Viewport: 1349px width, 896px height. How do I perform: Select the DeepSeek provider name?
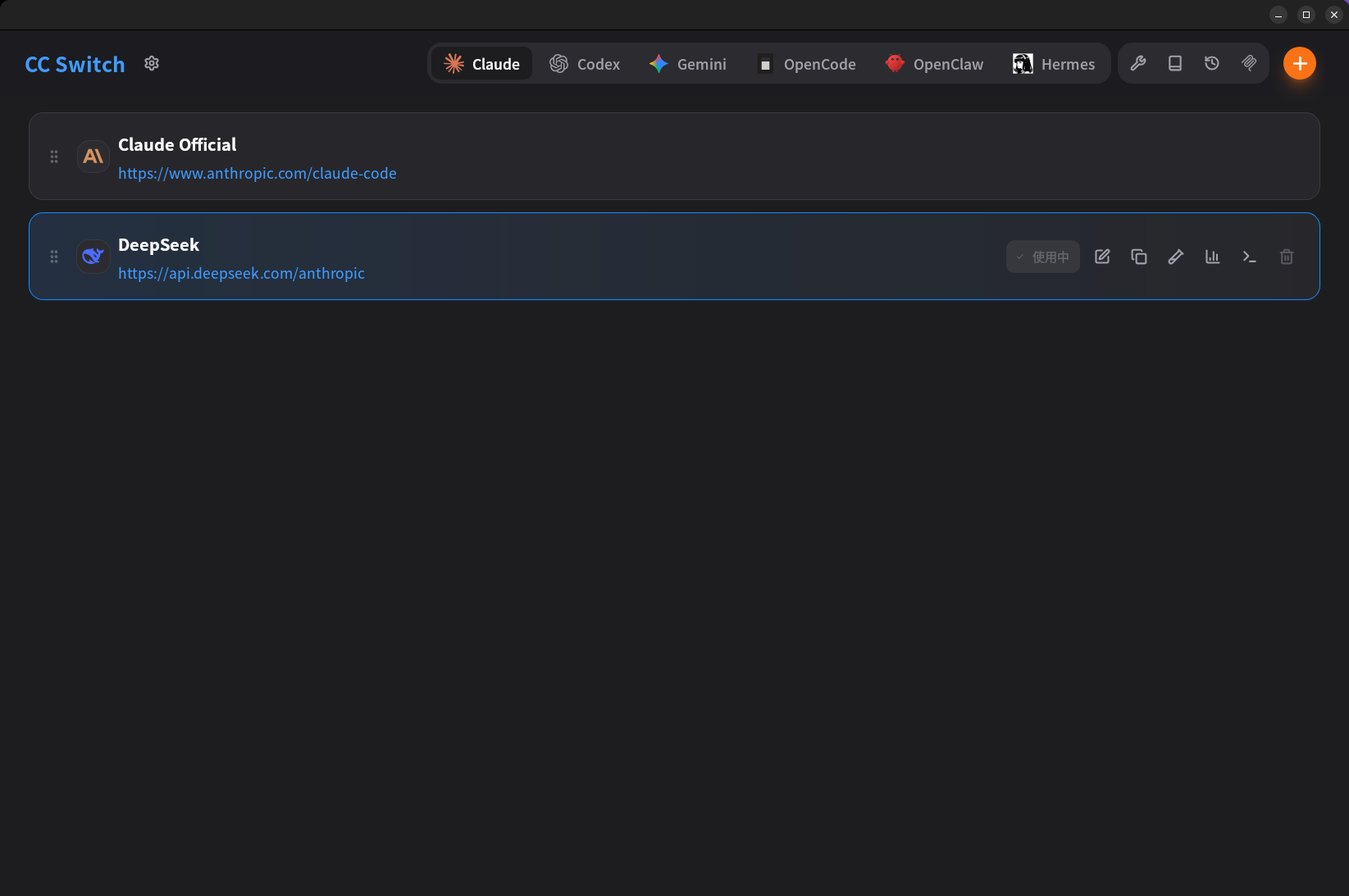click(158, 244)
